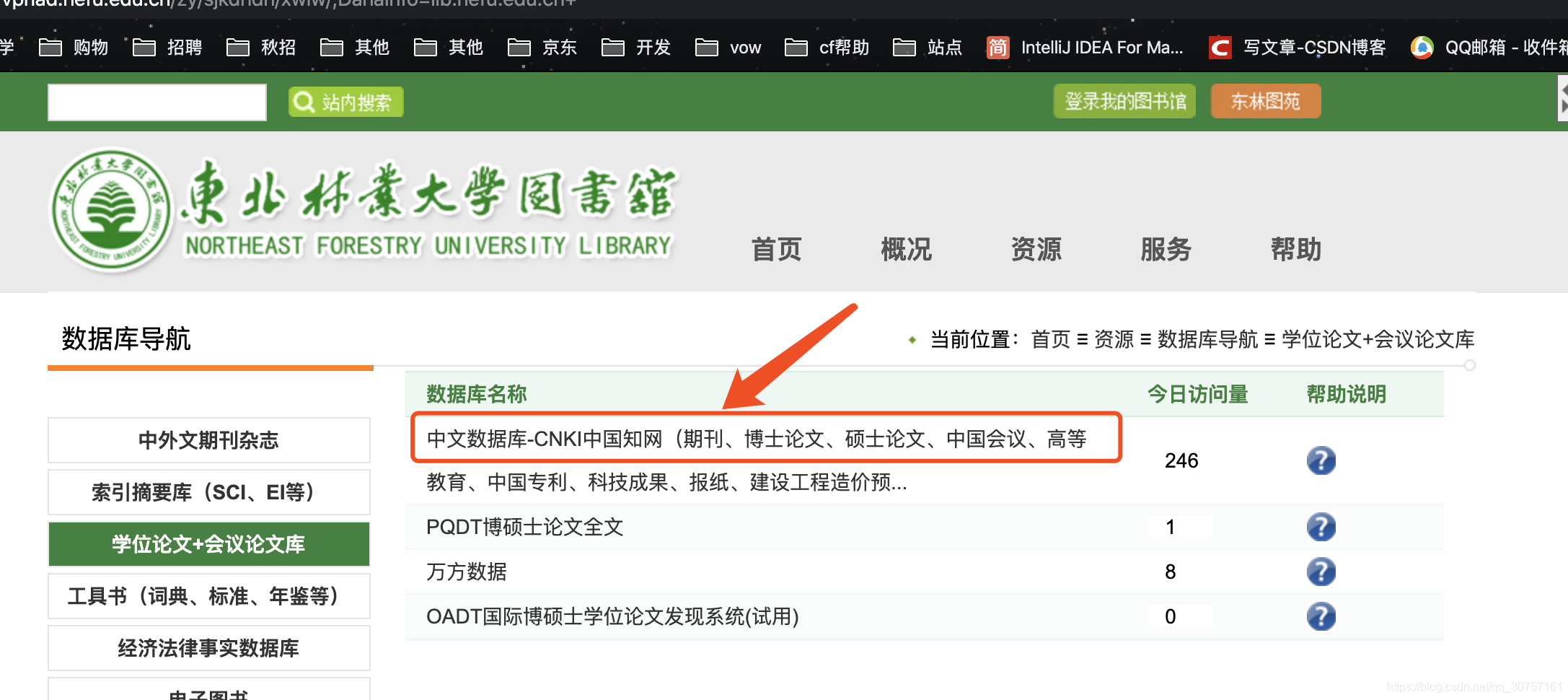Open the PQDT博硕士论文全文 database
This screenshot has height=700, width=1568.
tap(525, 527)
